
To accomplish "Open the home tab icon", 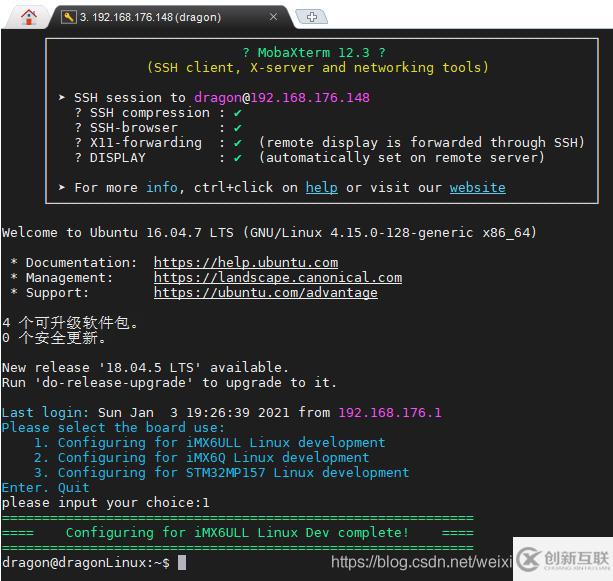I will coord(29,17).
